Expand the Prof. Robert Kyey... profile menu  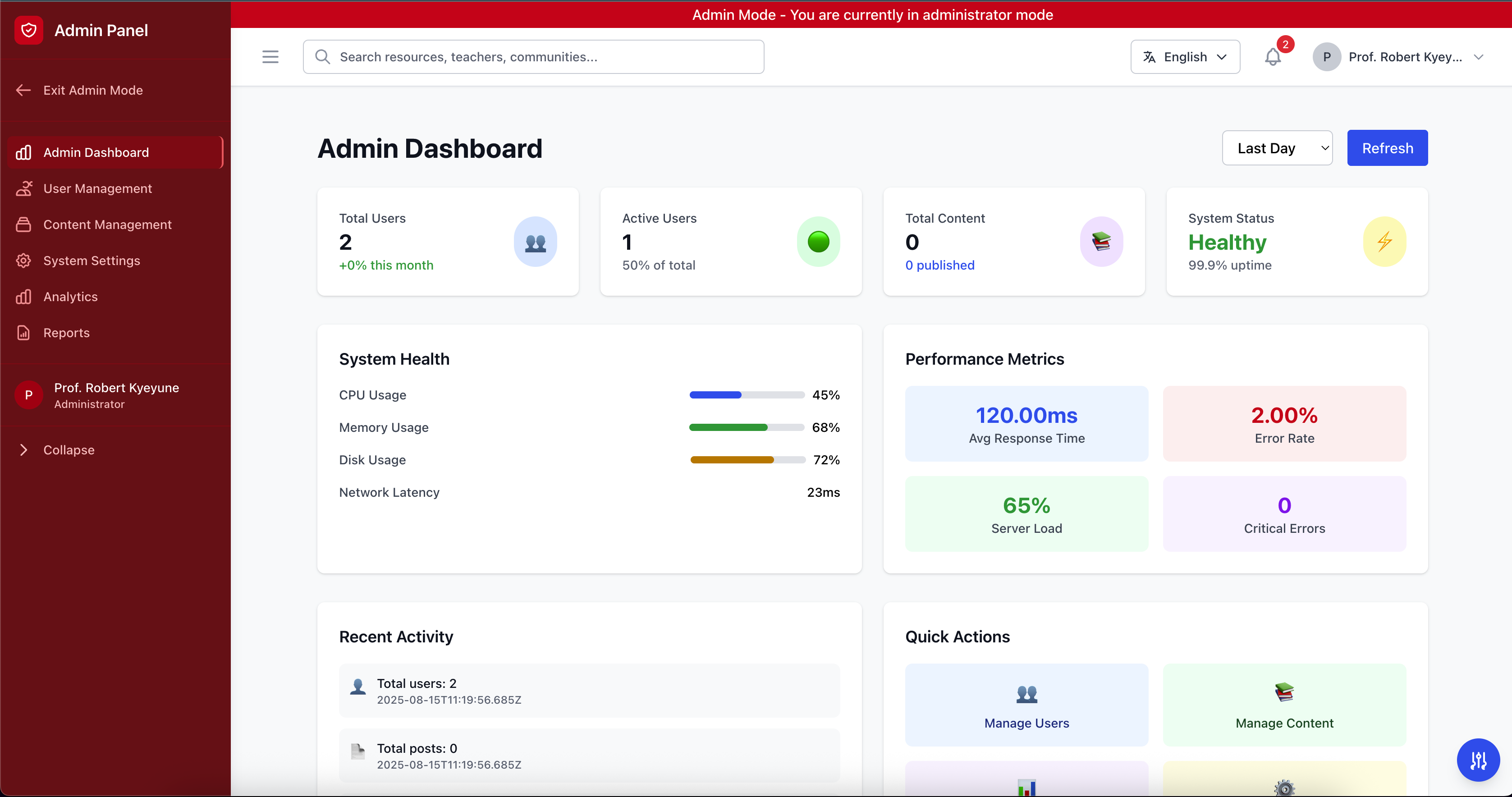point(1404,57)
